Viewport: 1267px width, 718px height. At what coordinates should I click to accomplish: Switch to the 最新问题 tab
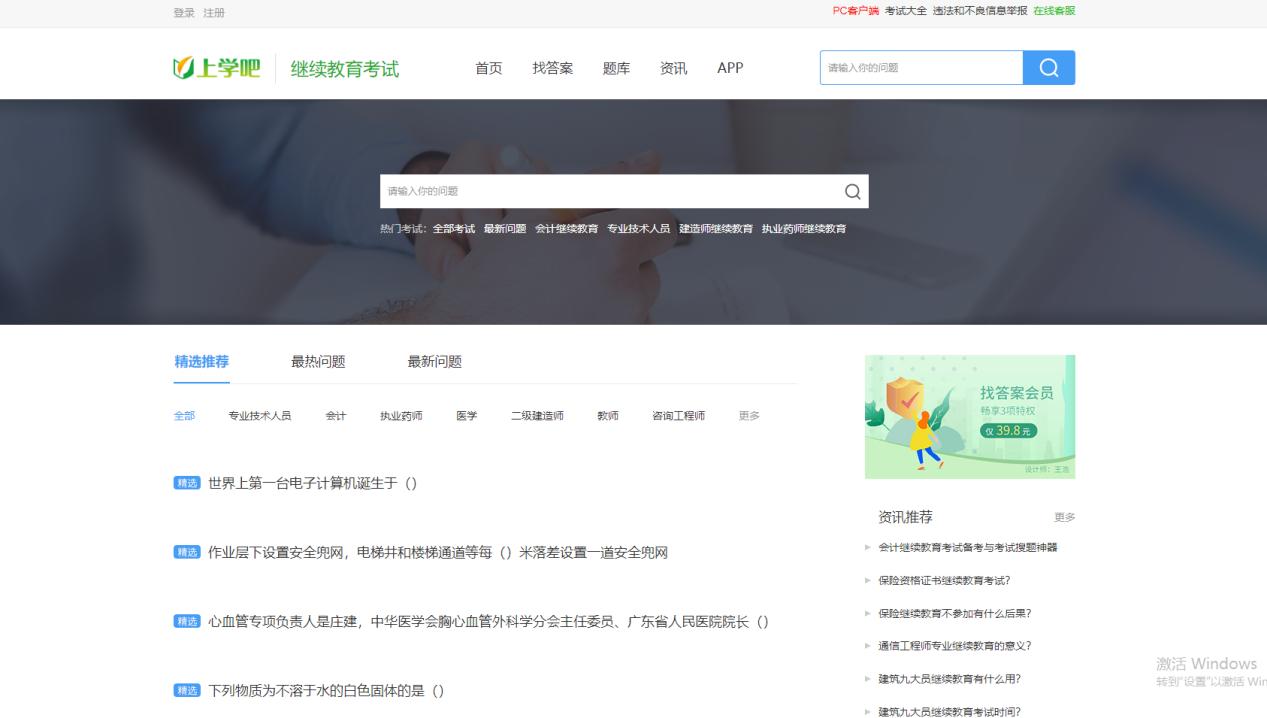(x=433, y=361)
